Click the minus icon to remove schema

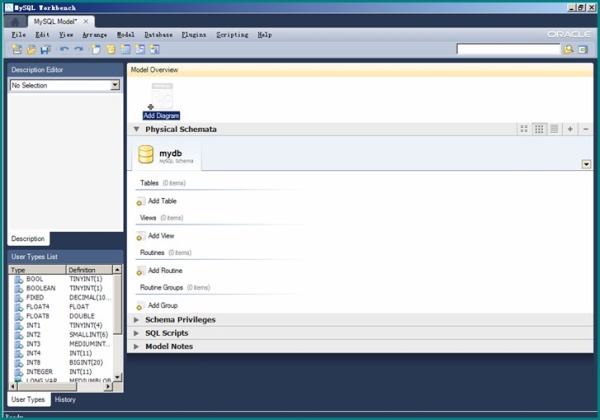click(x=585, y=129)
